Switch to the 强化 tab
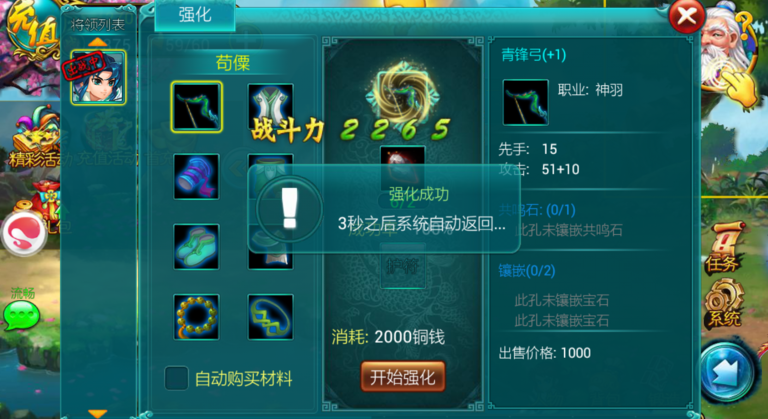Viewport: 768px width, 419px height. point(195,15)
